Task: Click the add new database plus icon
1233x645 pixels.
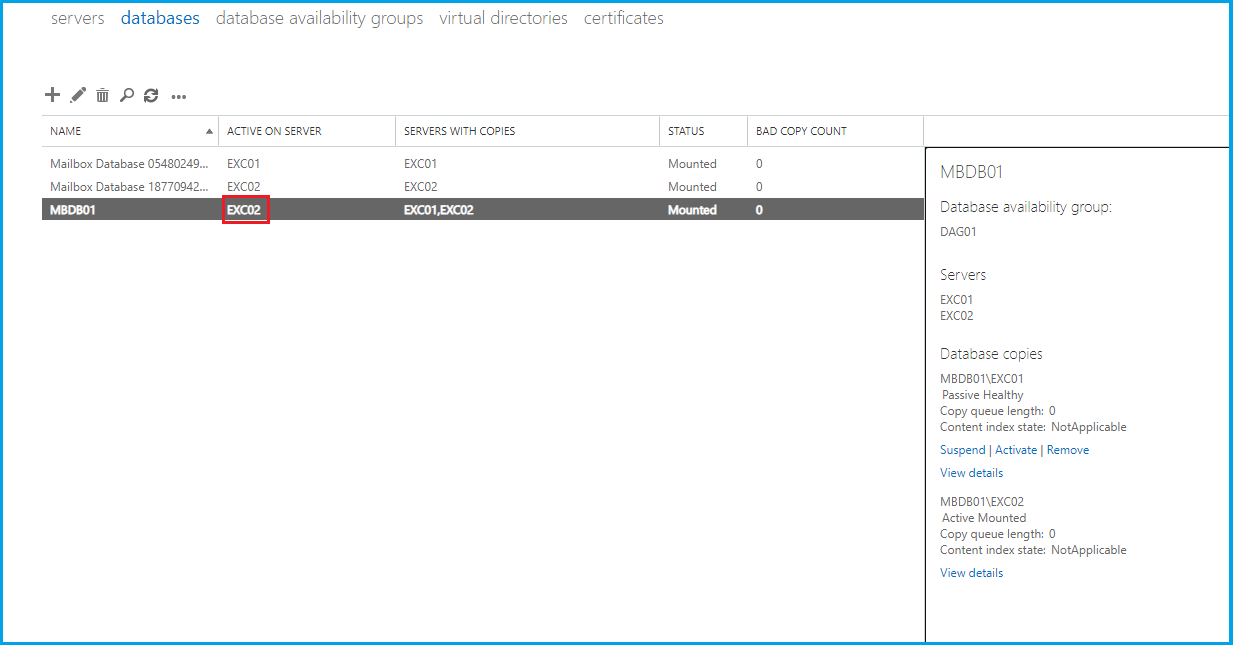Action: [53, 95]
